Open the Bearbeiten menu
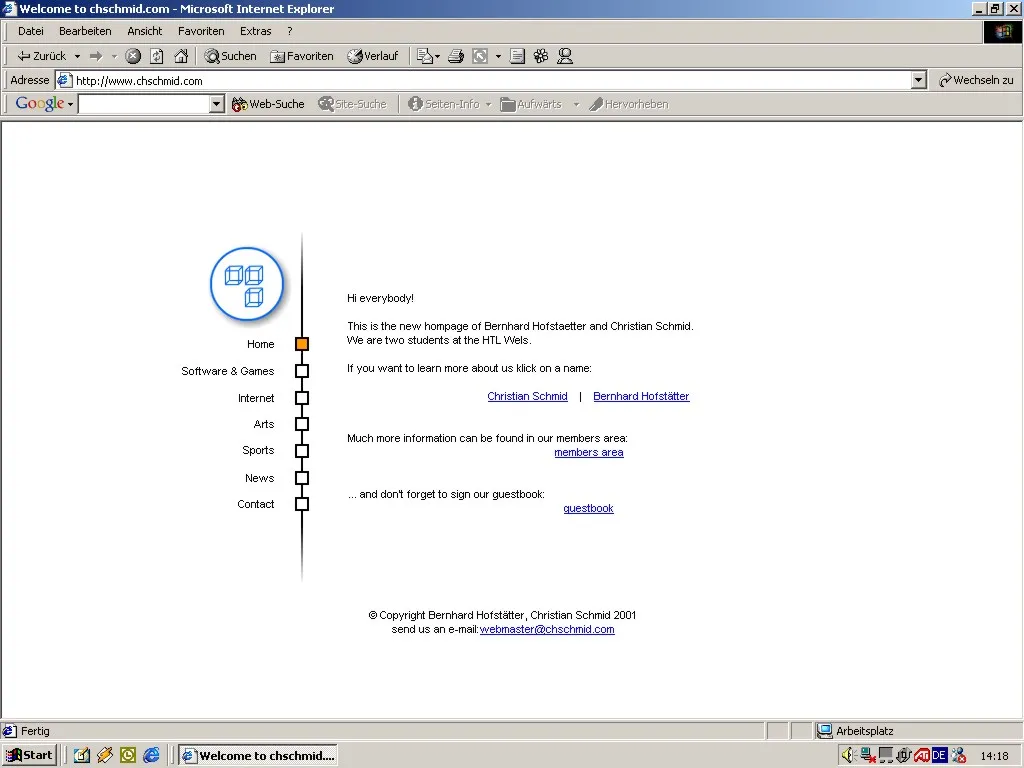This screenshot has width=1024, height=768. [x=85, y=31]
